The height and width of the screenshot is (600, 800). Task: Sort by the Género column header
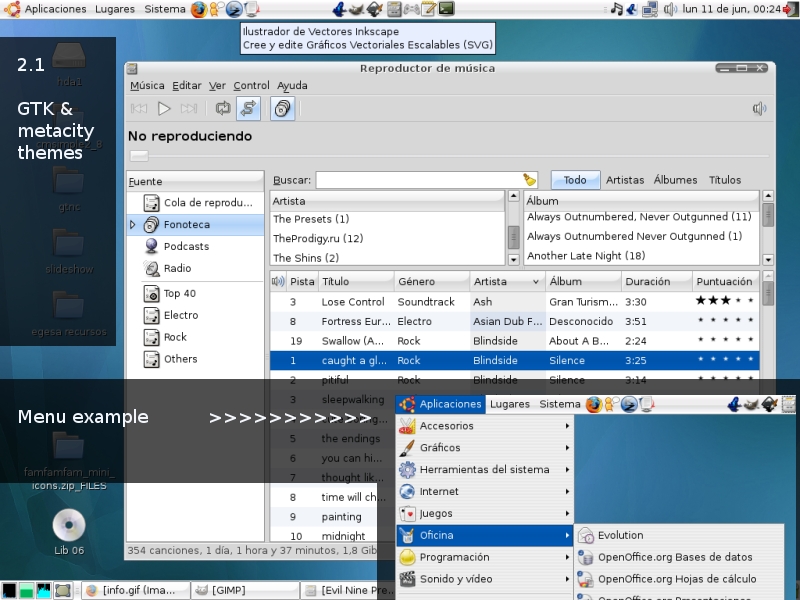pyautogui.click(x=432, y=282)
